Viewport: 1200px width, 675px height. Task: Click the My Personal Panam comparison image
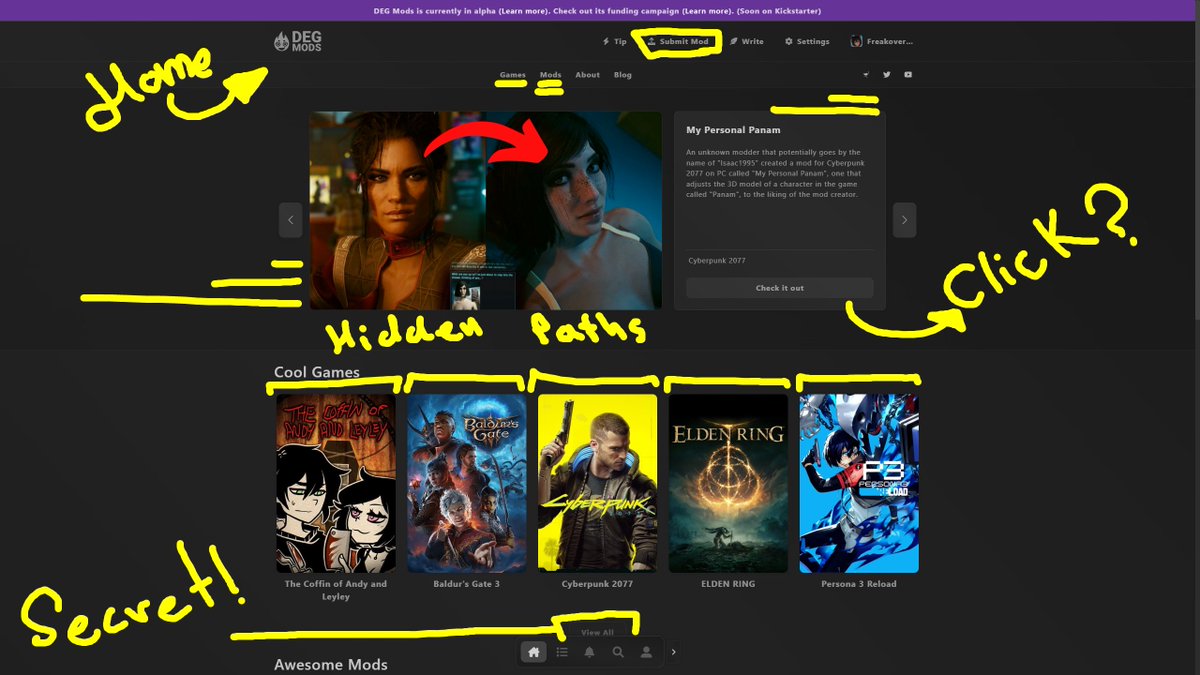(485, 210)
